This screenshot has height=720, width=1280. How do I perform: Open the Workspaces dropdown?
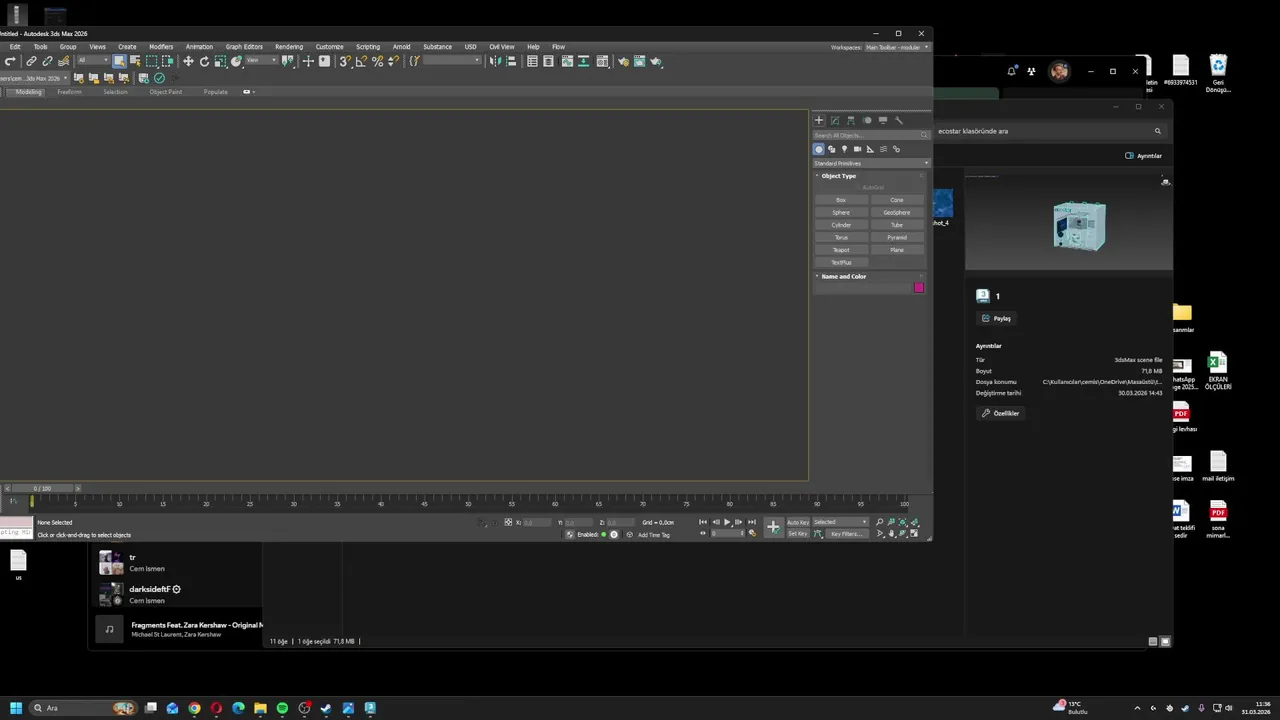point(897,47)
